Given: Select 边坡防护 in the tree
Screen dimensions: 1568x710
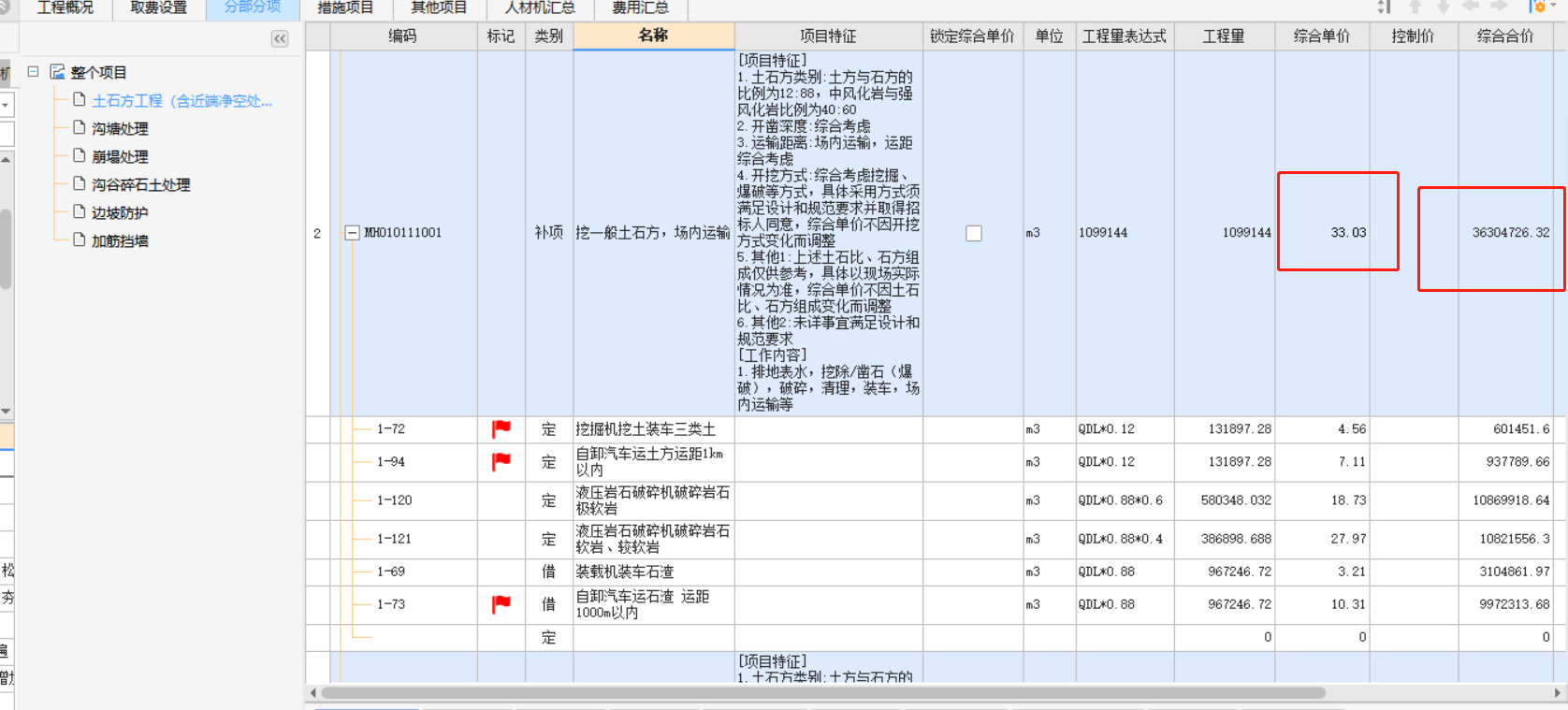Looking at the screenshot, I should 120,213.
